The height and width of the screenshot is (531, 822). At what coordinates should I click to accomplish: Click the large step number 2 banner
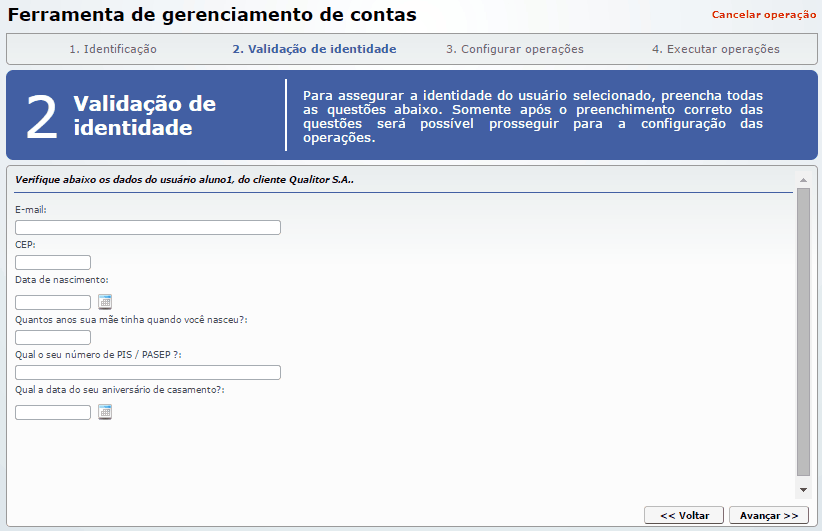pyautogui.click(x=42, y=116)
